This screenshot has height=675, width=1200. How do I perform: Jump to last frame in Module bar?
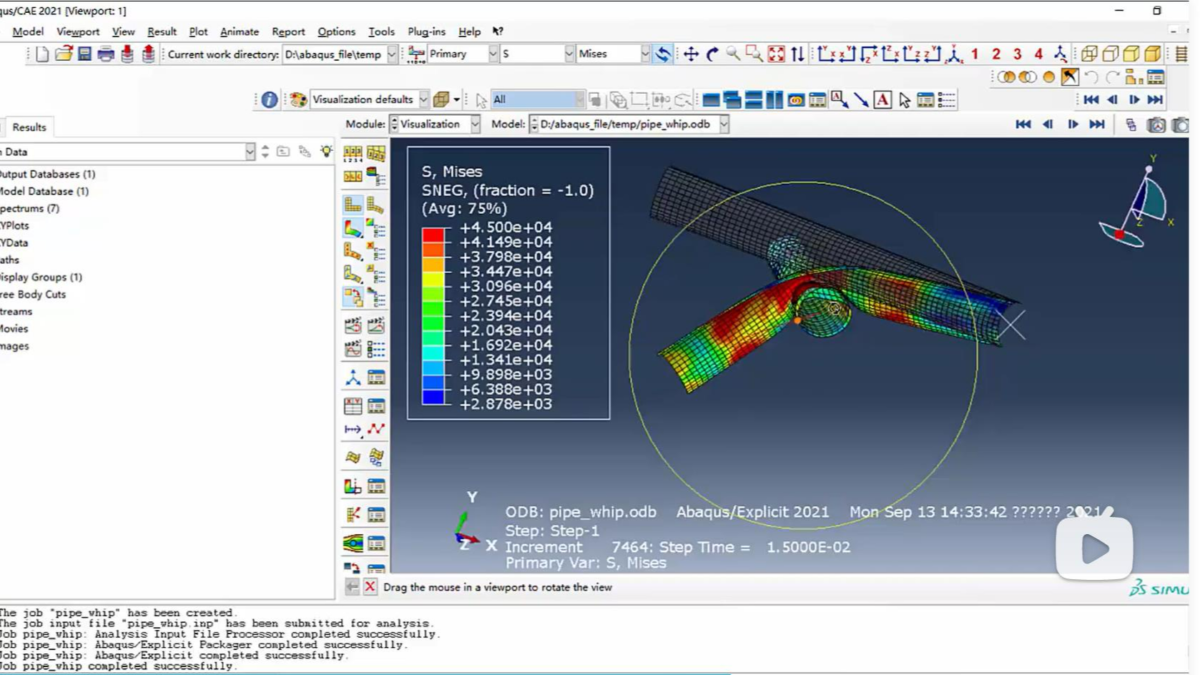[1097, 124]
